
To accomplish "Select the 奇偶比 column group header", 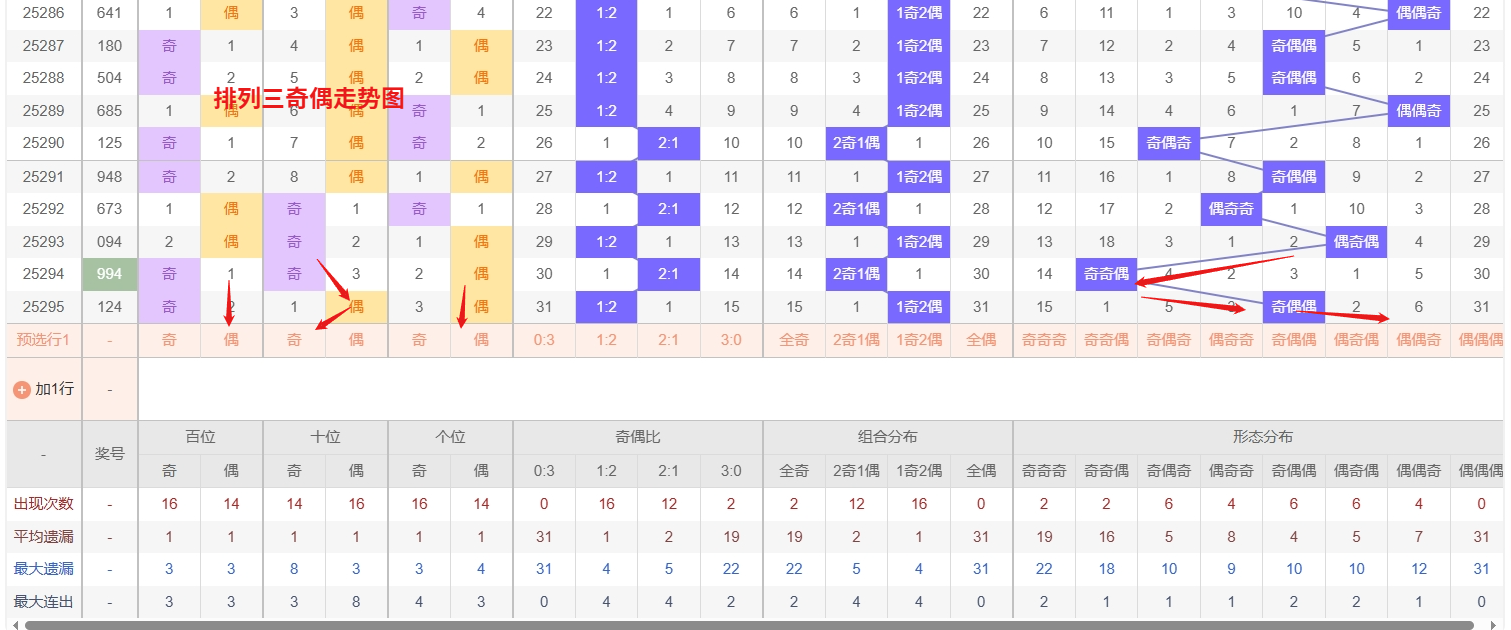I will coord(637,437).
